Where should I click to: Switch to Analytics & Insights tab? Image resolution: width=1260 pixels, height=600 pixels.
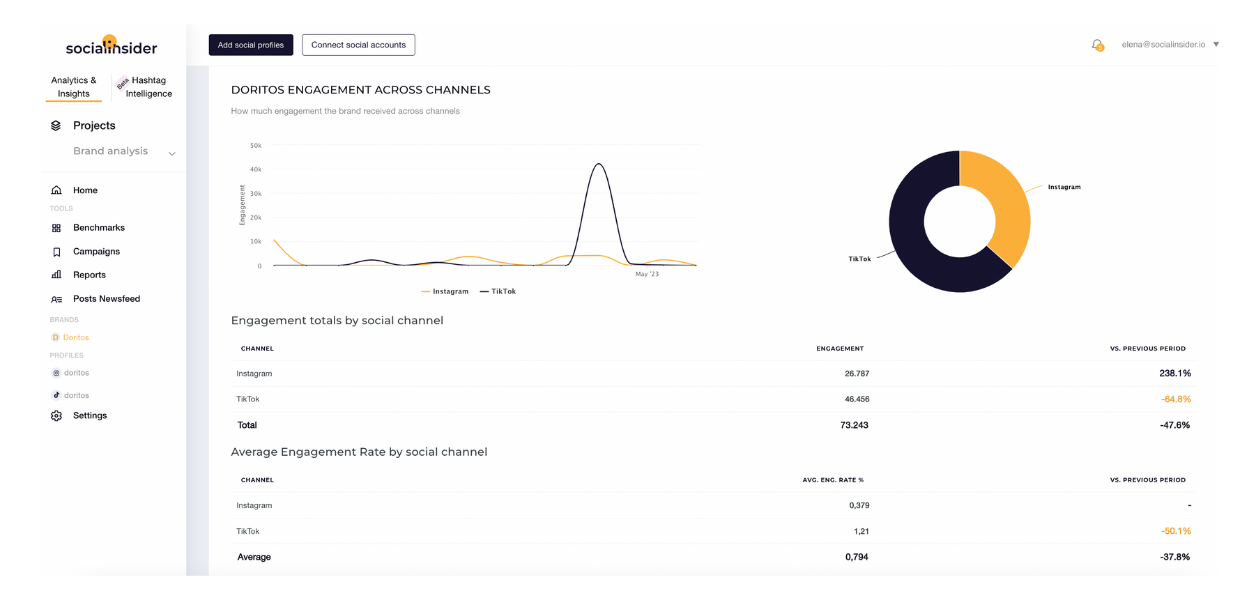tap(74, 87)
